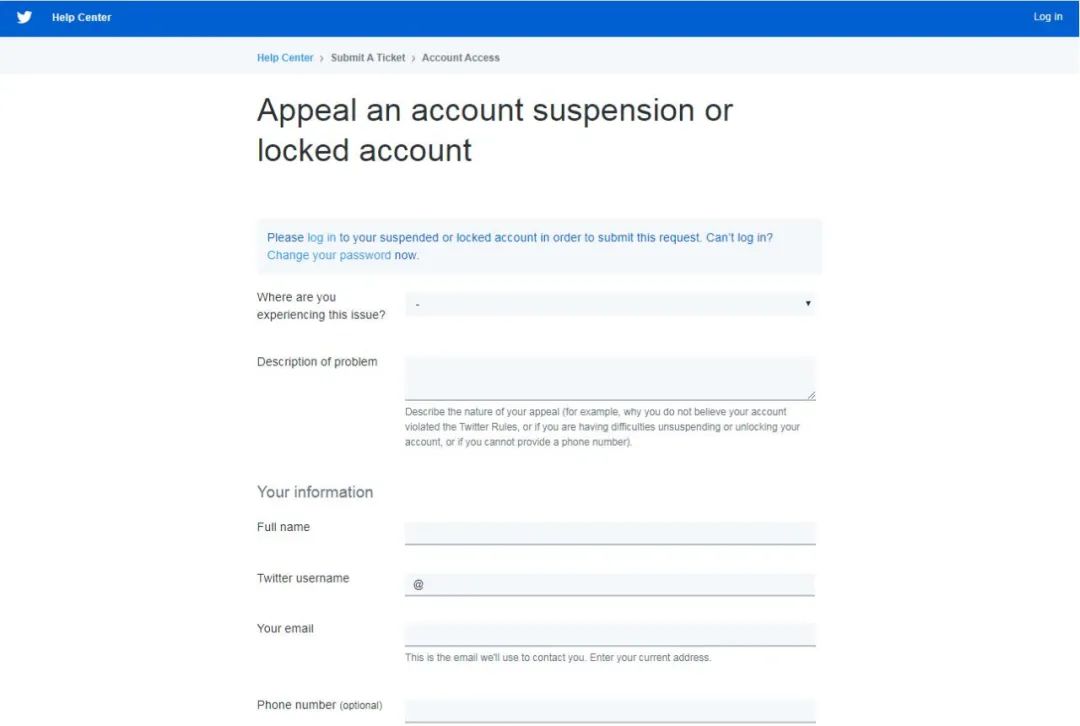Click Log in at top right
The image size is (1080, 726).
point(1048,17)
